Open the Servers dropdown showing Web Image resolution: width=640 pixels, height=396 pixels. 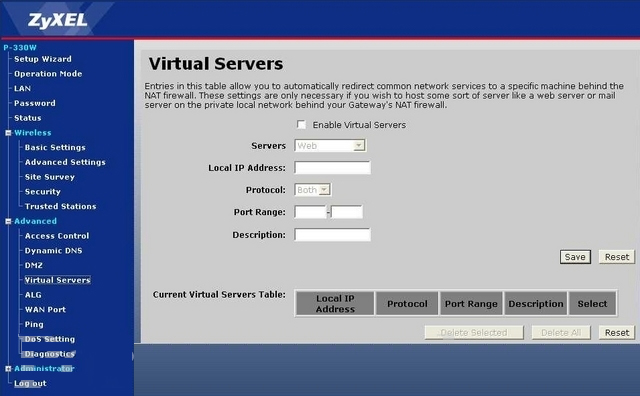click(x=330, y=146)
